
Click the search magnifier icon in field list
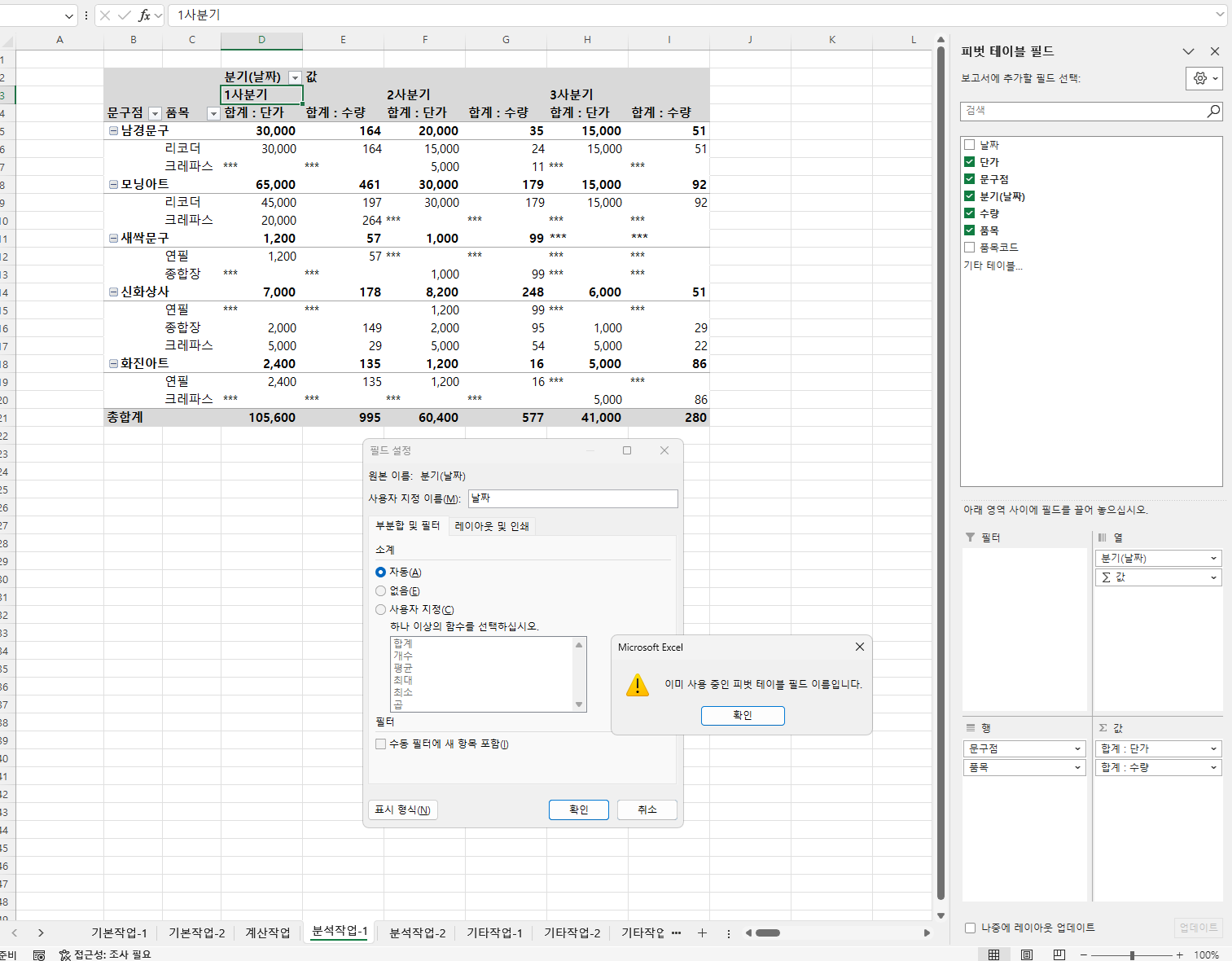(x=1213, y=111)
